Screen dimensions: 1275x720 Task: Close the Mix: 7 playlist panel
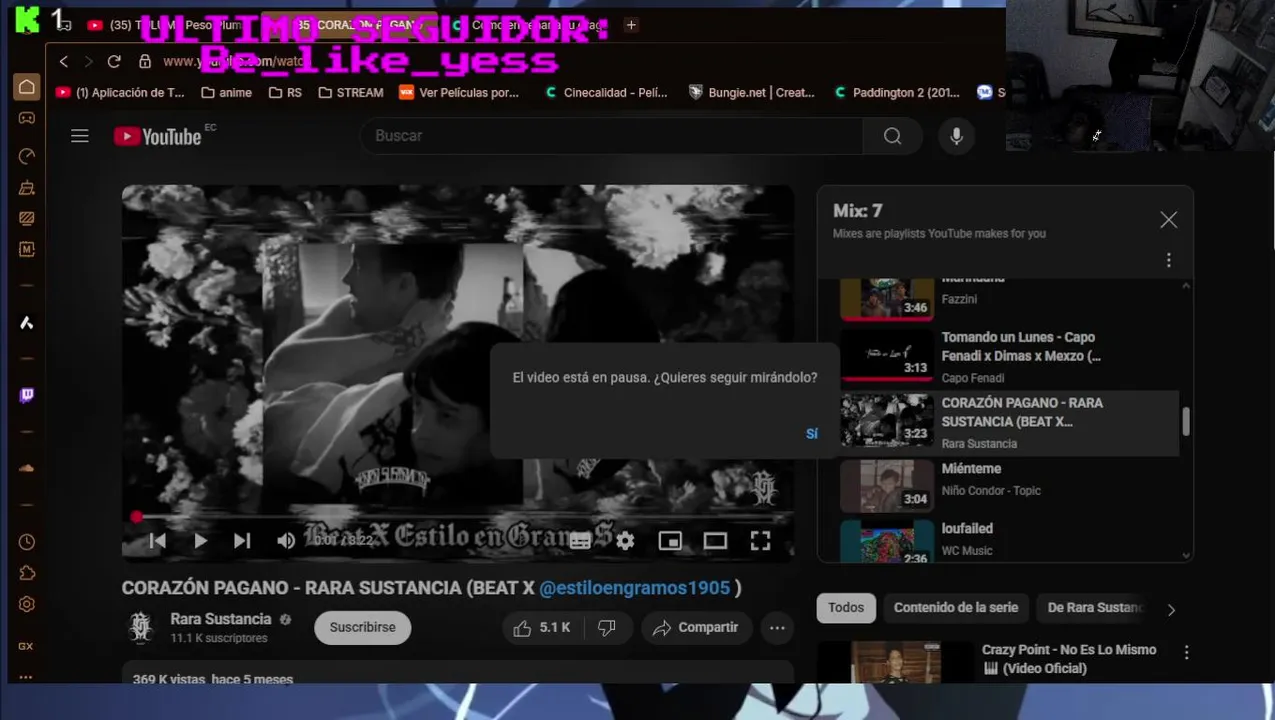pyautogui.click(x=1168, y=220)
